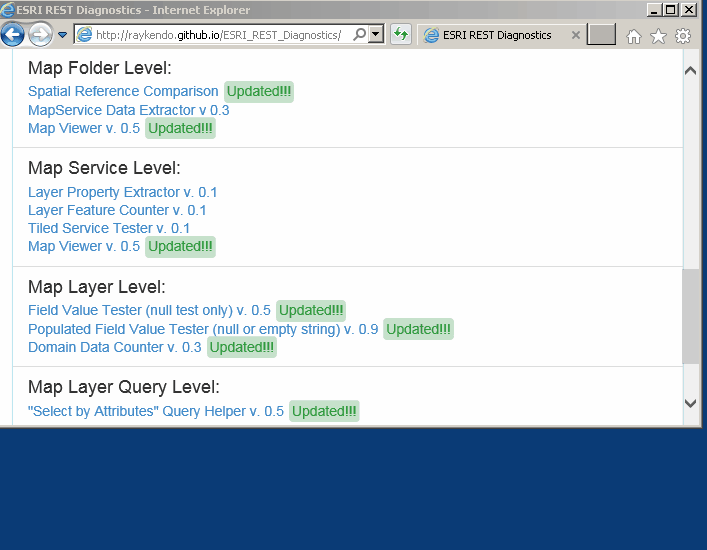Select the ESRI REST Diagnostics tab
Image resolution: width=707 pixels, height=550 pixels.
[x=497, y=35]
